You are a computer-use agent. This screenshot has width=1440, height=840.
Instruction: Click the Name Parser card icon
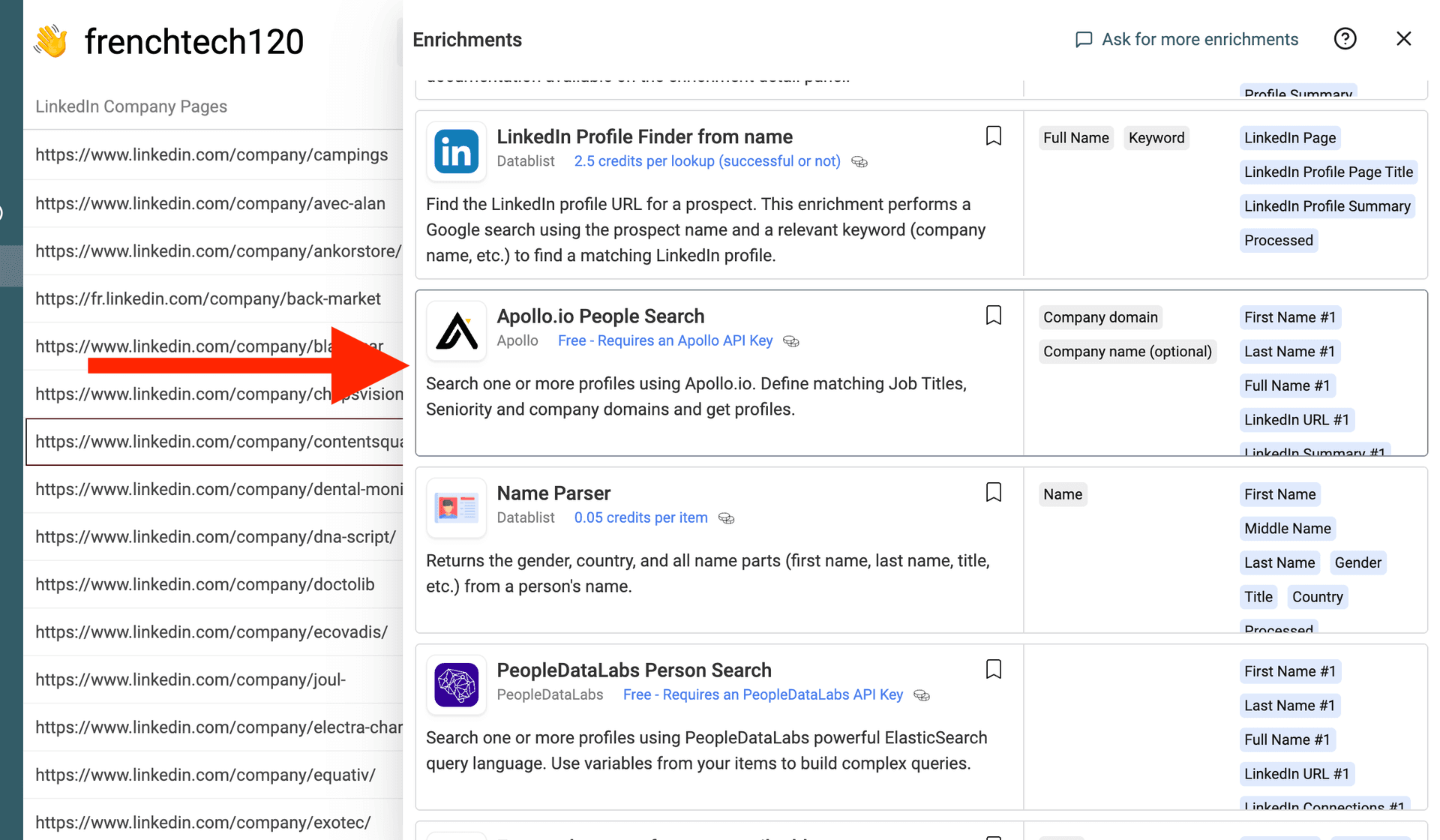point(456,508)
